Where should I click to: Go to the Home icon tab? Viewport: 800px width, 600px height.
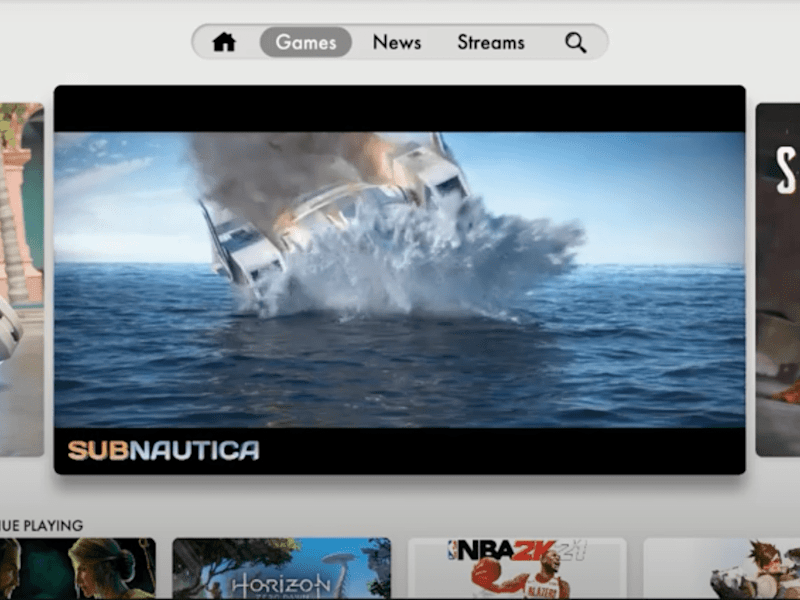click(x=224, y=42)
